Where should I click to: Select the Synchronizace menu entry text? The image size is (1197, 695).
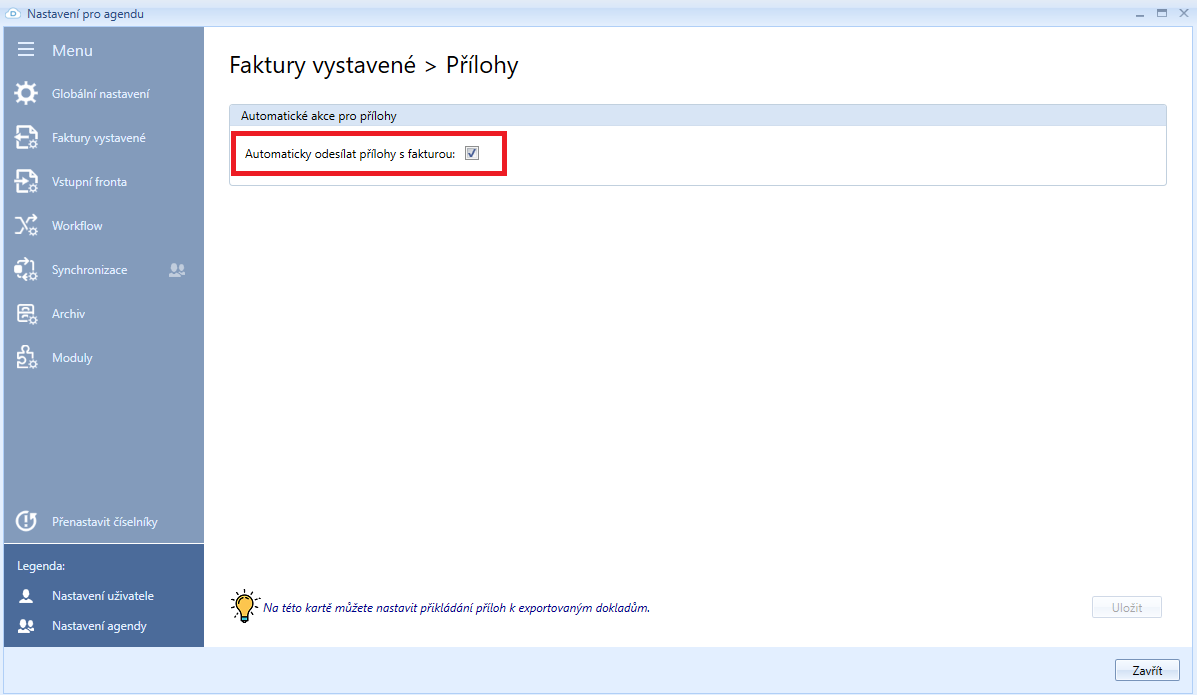pyautogui.click(x=90, y=270)
